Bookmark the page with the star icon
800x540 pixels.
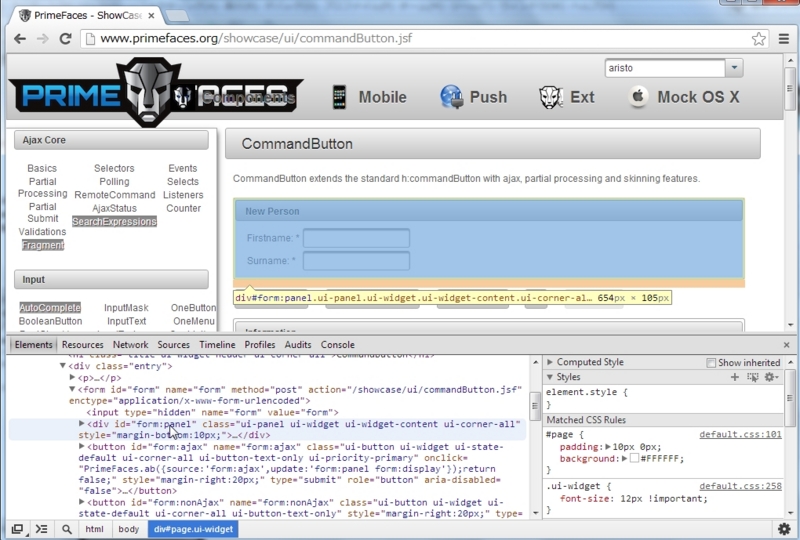[759, 39]
